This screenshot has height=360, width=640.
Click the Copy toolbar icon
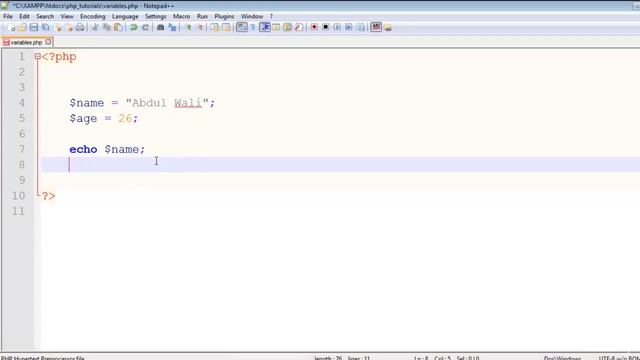(x=107, y=27)
